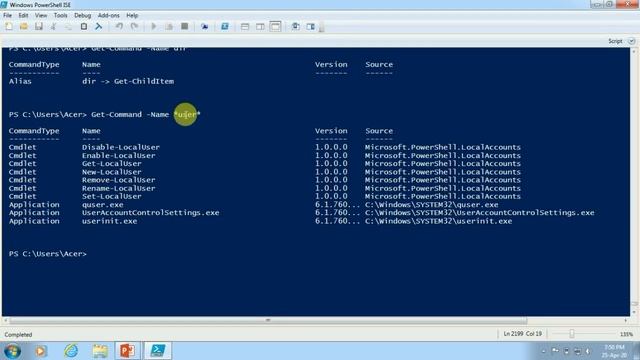Click the Paste clipboard icon
The image size is (640, 360).
(x=84, y=27)
